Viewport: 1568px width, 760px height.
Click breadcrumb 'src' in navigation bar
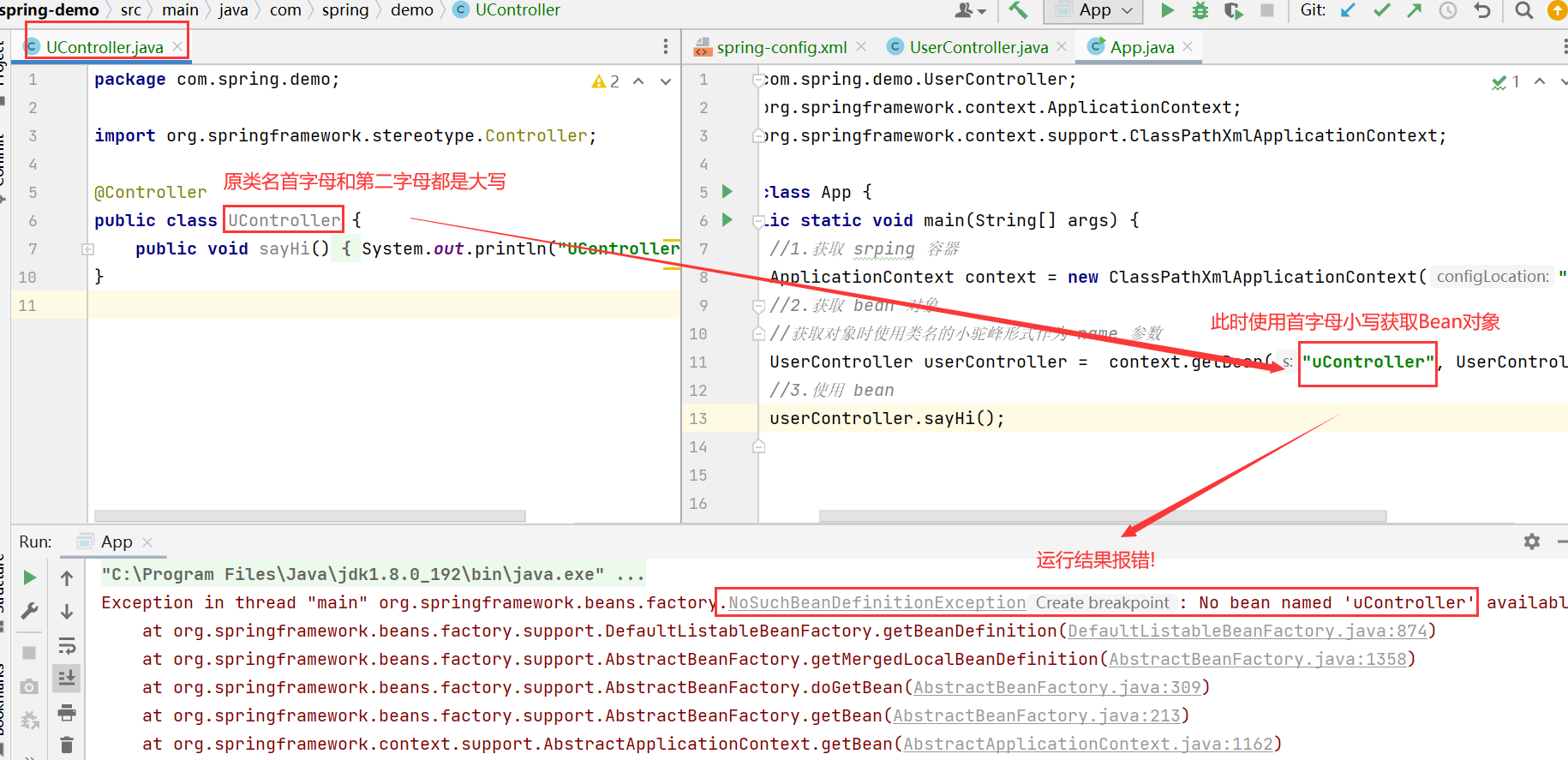pos(131,10)
